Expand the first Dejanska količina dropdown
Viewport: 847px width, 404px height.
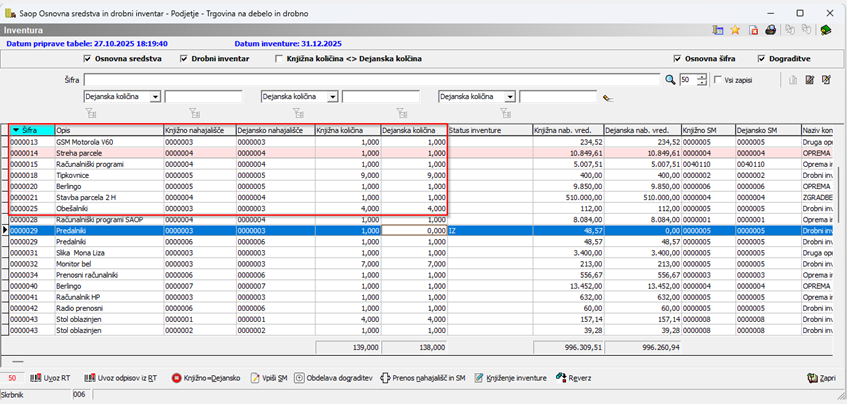click(x=155, y=97)
